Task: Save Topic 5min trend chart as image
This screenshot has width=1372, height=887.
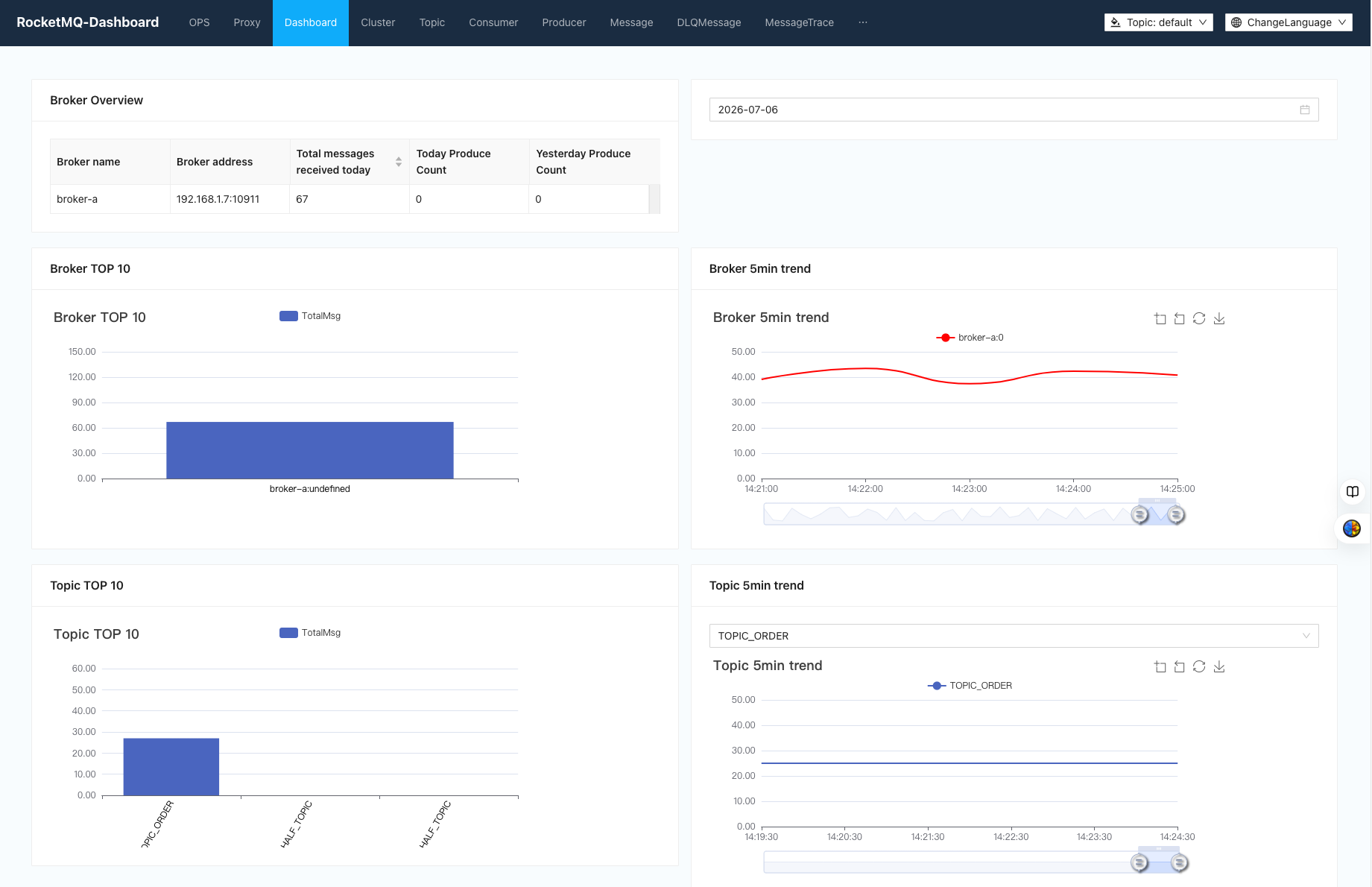Action: click(x=1219, y=666)
